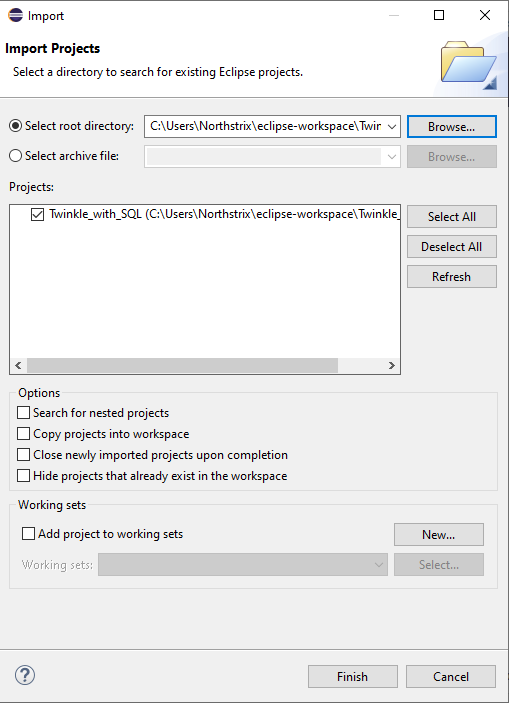Uncheck the Twinkle_with_SQL project checkbox
This screenshot has width=509, height=703.
[37, 214]
